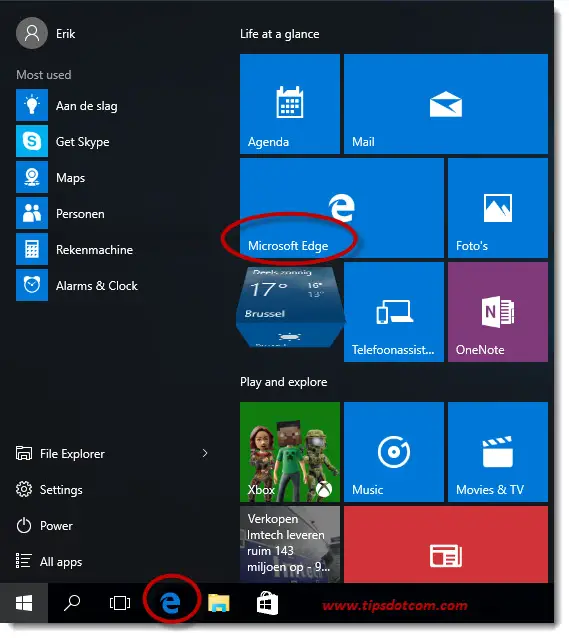The width and height of the screenshot is (569, 638).
Task: Open the Mail tile
Action: 446,104
